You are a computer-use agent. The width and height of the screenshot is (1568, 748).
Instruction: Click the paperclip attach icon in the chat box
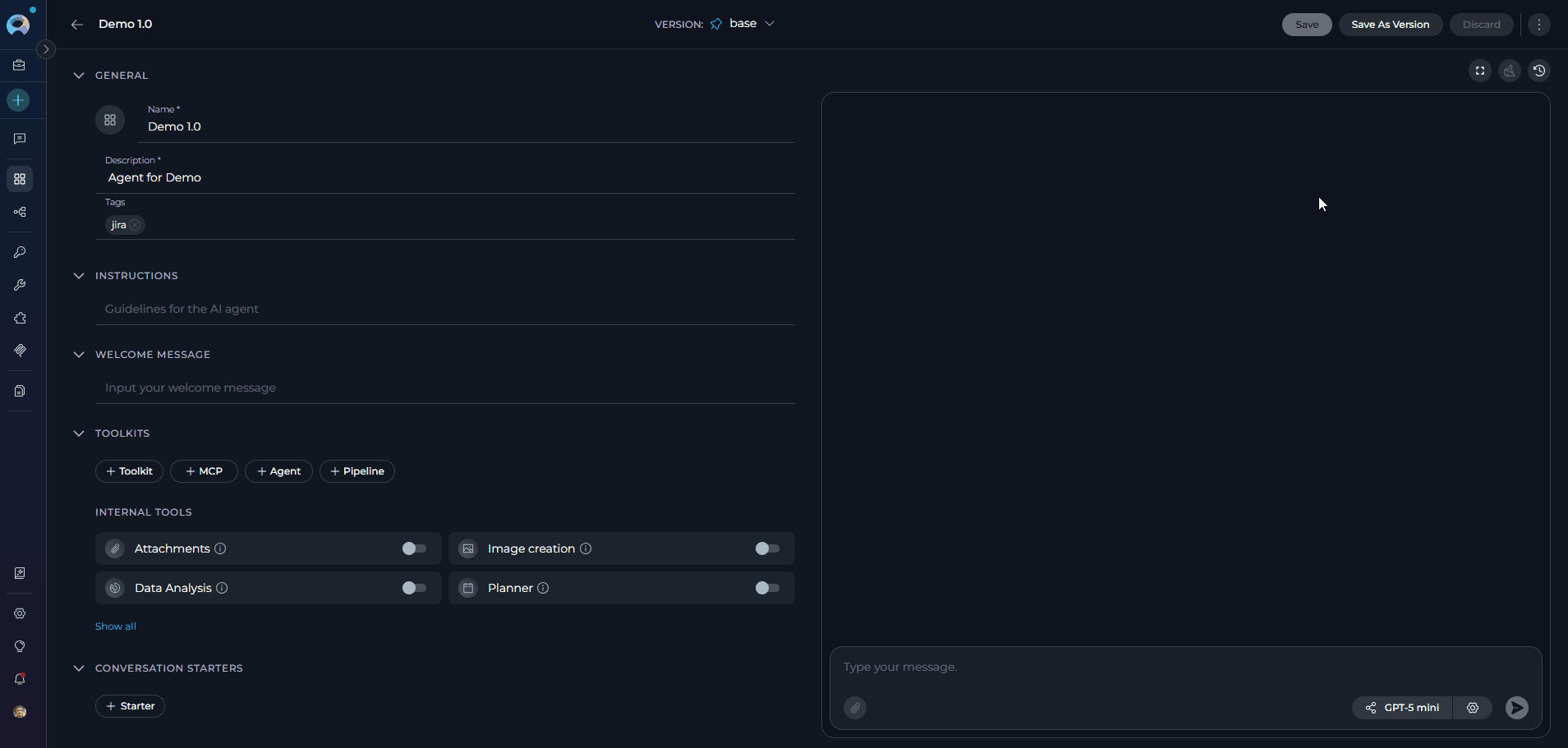855,708
